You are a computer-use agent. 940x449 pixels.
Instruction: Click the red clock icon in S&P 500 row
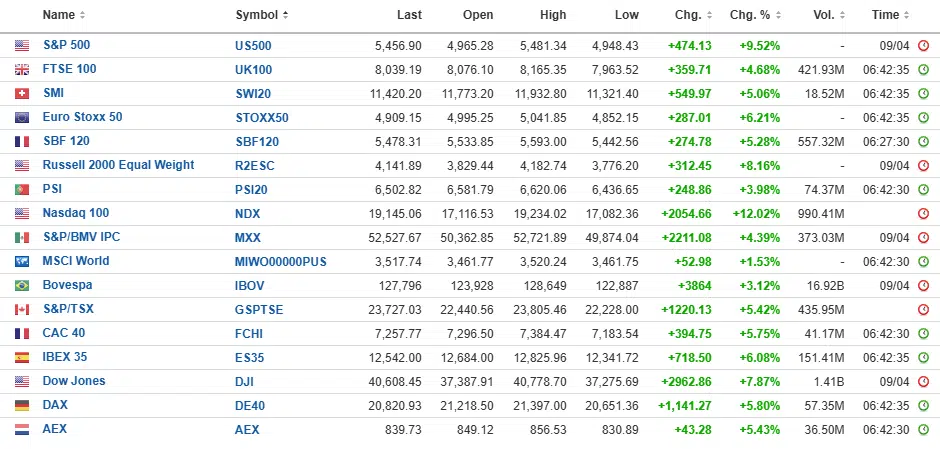point(923,46)
